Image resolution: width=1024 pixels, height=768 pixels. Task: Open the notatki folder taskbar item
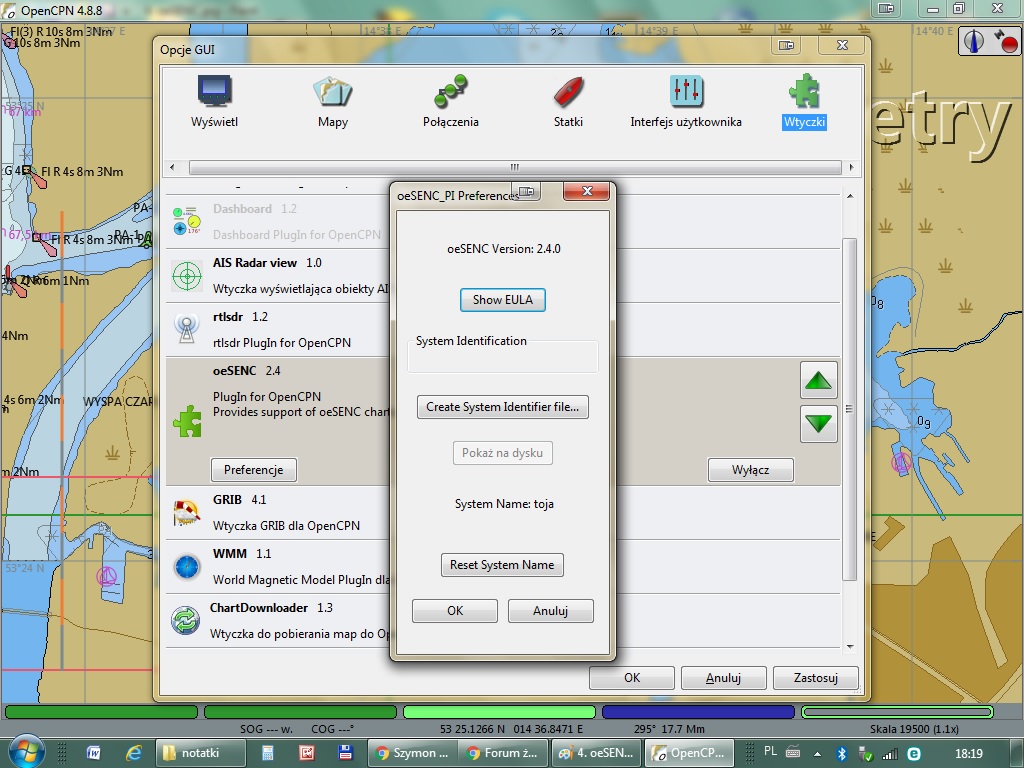click(x=200, y=753)
